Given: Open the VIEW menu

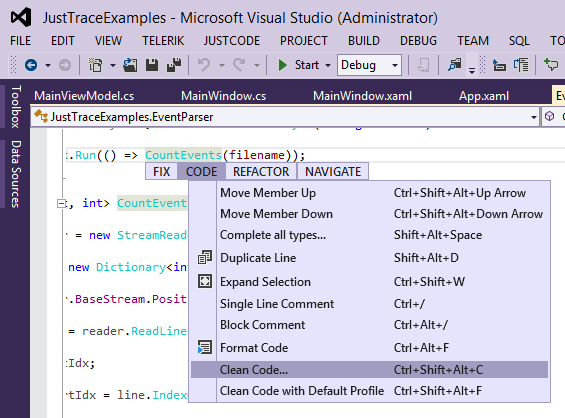Looking at the screenshot, I should 108,41.
